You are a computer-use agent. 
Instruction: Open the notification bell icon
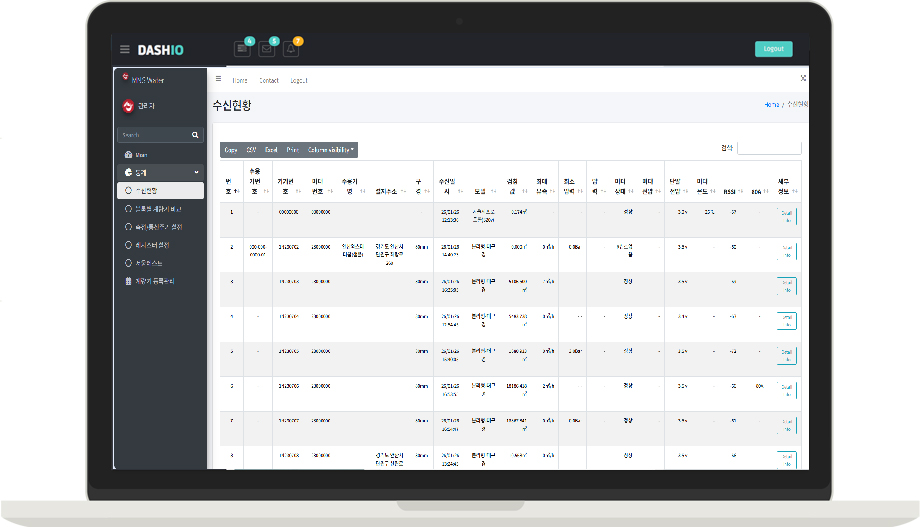[291, 49]
